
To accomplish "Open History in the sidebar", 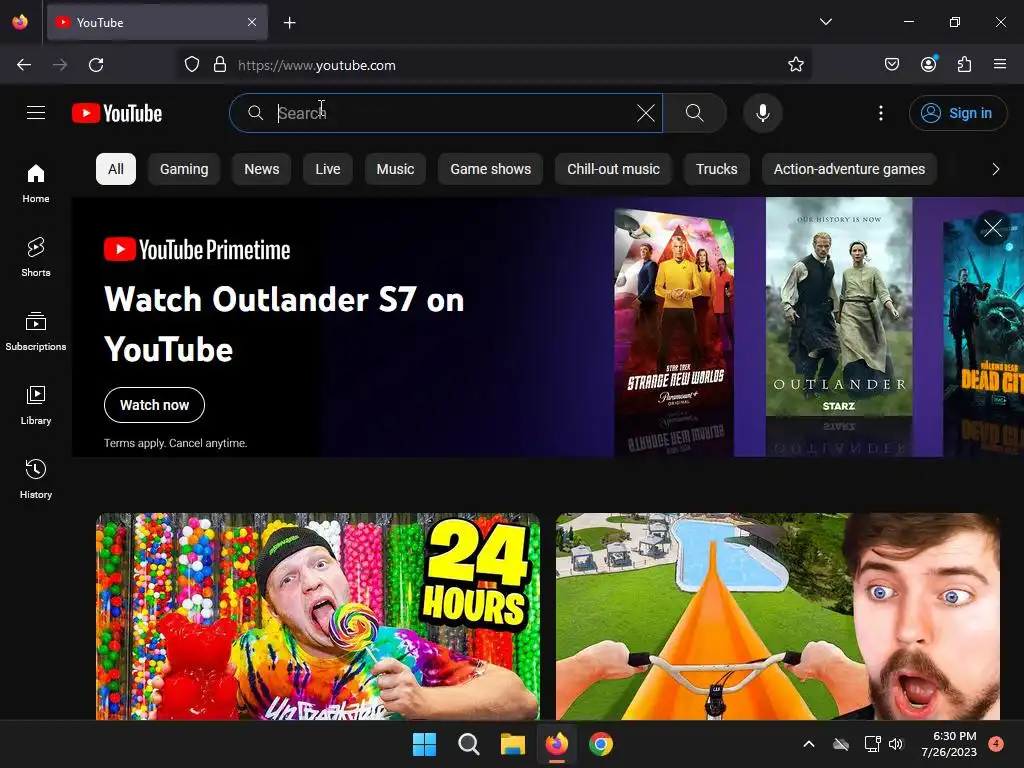I will [36, 479].
